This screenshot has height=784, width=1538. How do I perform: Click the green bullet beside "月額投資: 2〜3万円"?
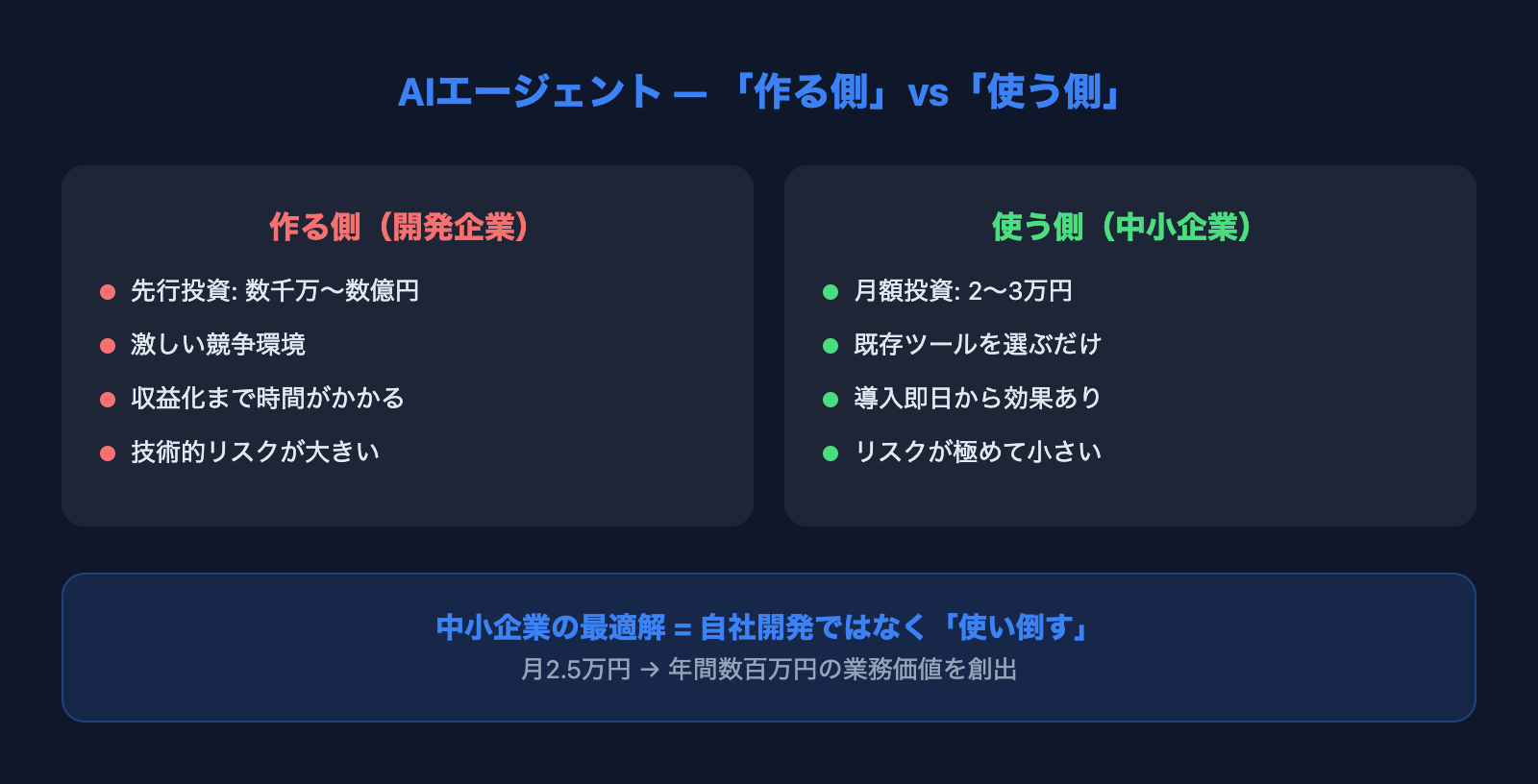click(x=831, y=292)
